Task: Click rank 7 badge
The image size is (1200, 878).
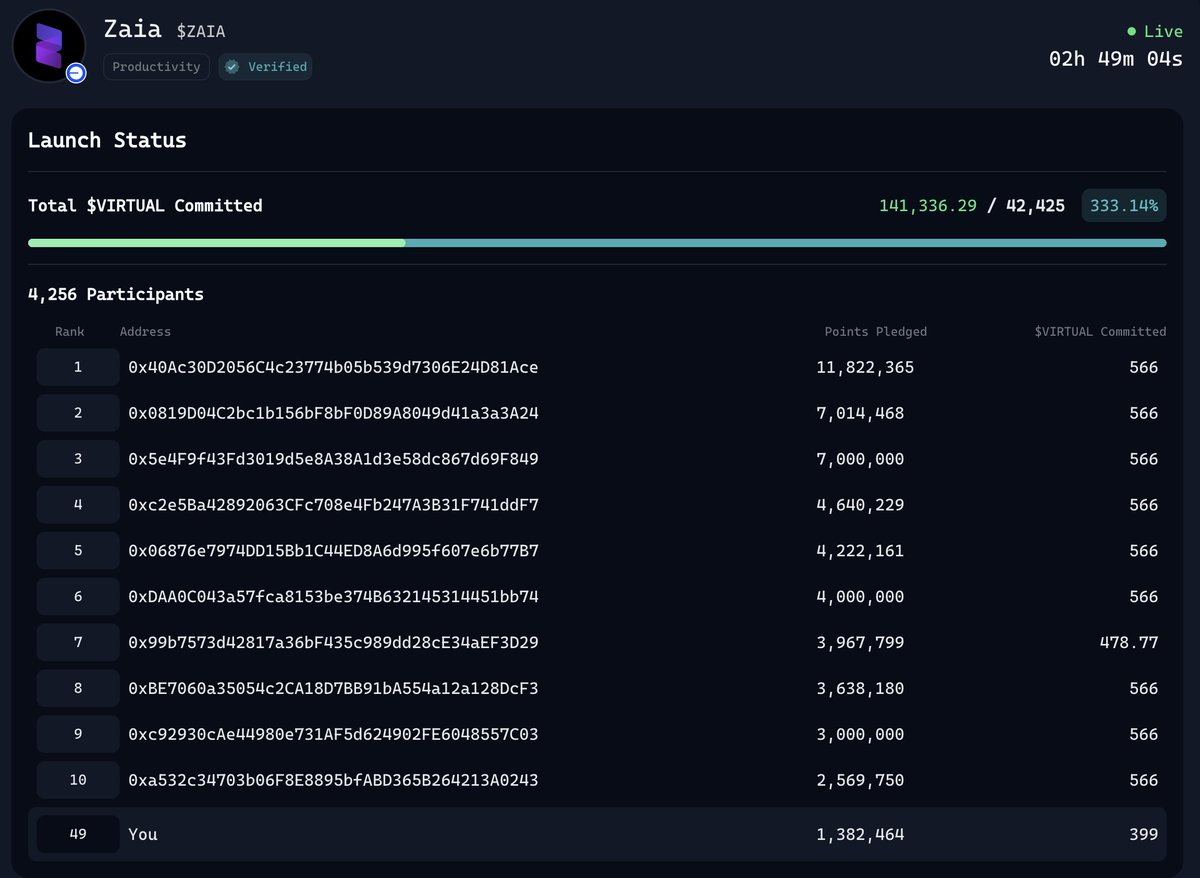Action: coord(78,642)
